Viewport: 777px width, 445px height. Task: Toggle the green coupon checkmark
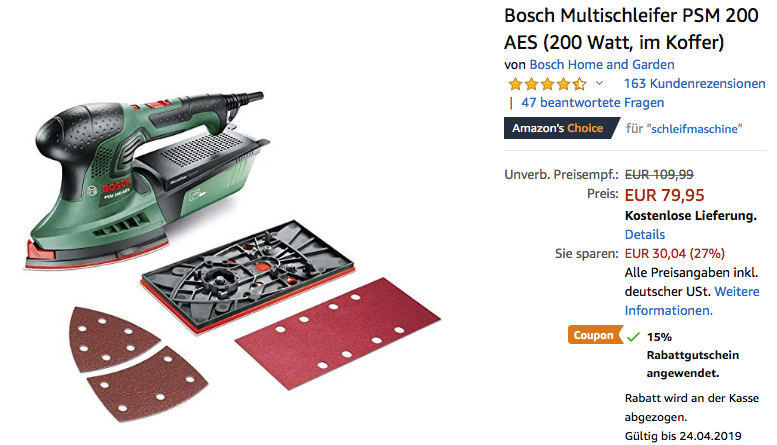[633, 337]
